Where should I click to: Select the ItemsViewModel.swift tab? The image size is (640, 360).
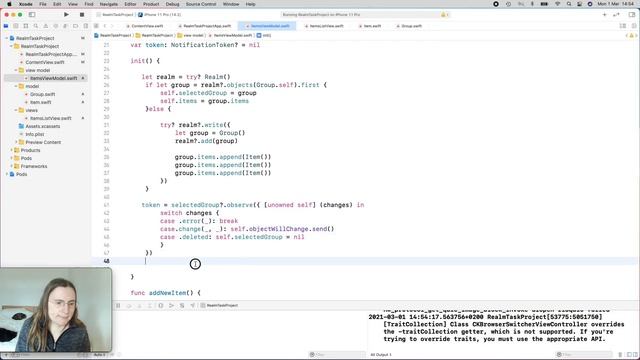click(x=267, y=26)
